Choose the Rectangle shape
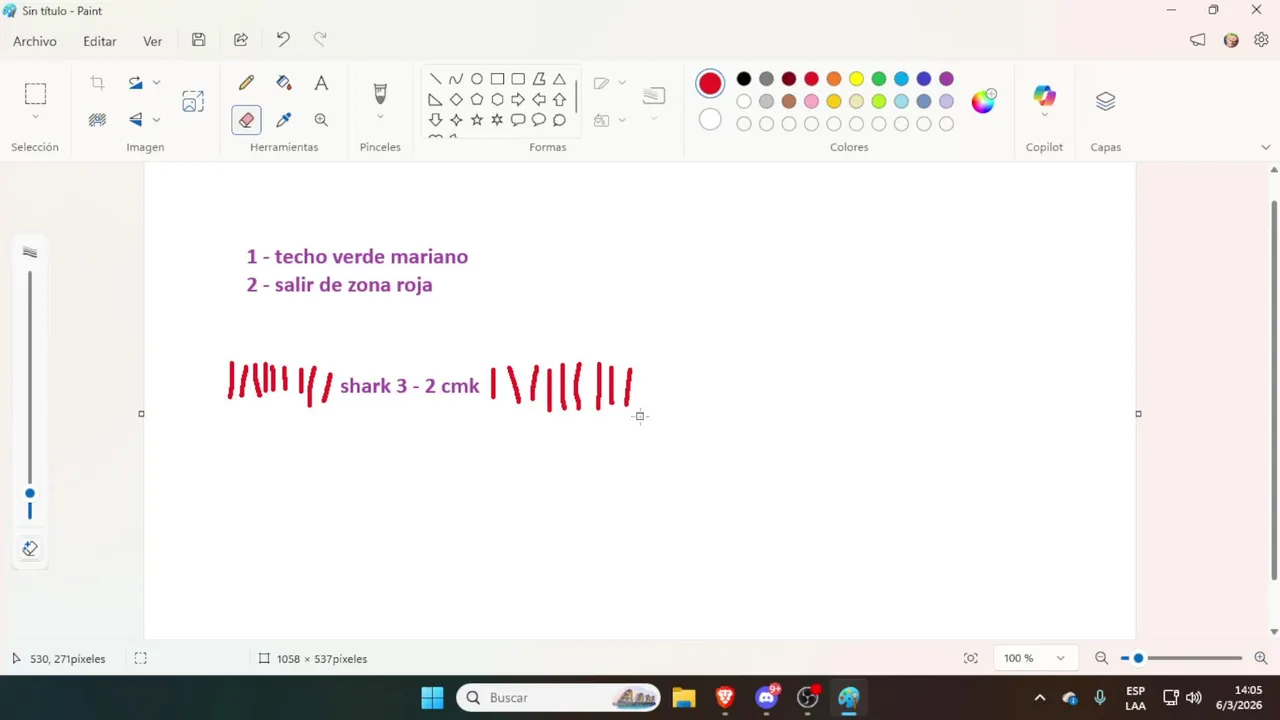Screen dimensions: 1280x720 tap(497, 79)
